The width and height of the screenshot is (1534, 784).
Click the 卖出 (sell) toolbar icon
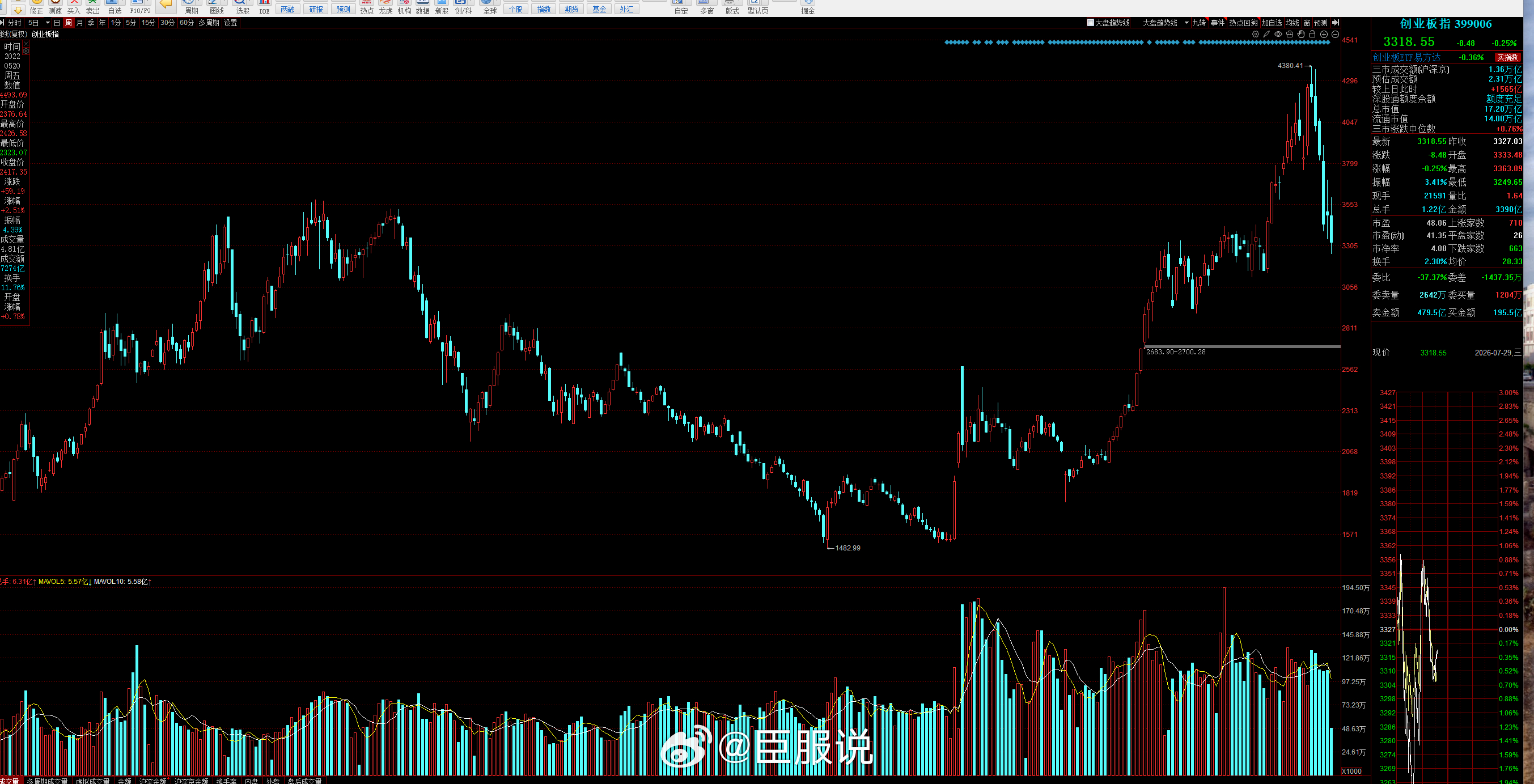tap(93, 7)
